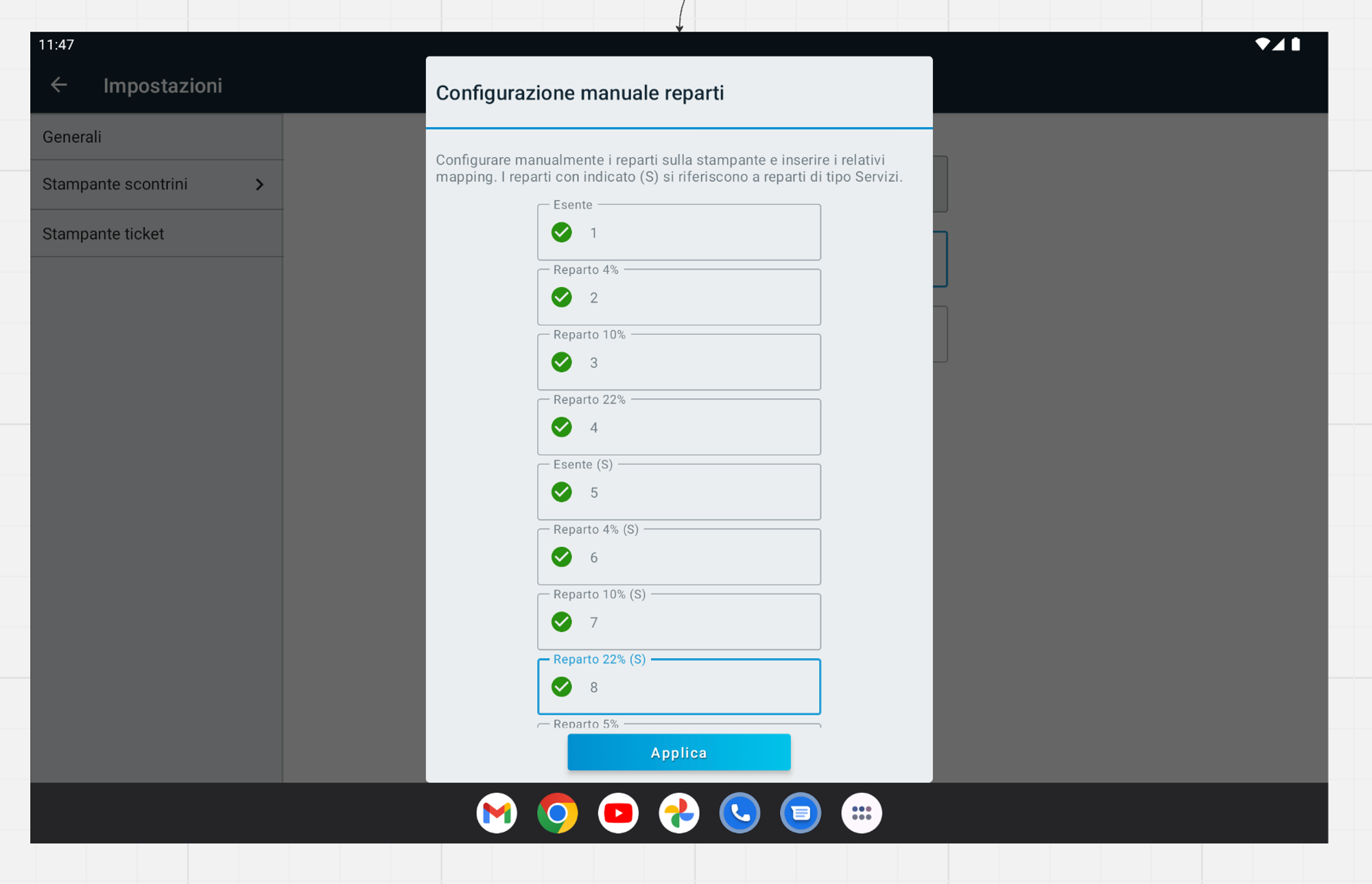Open Google Photos from the dock
The height and width of the screenshot is (884, 1372).
coord(679,813)
